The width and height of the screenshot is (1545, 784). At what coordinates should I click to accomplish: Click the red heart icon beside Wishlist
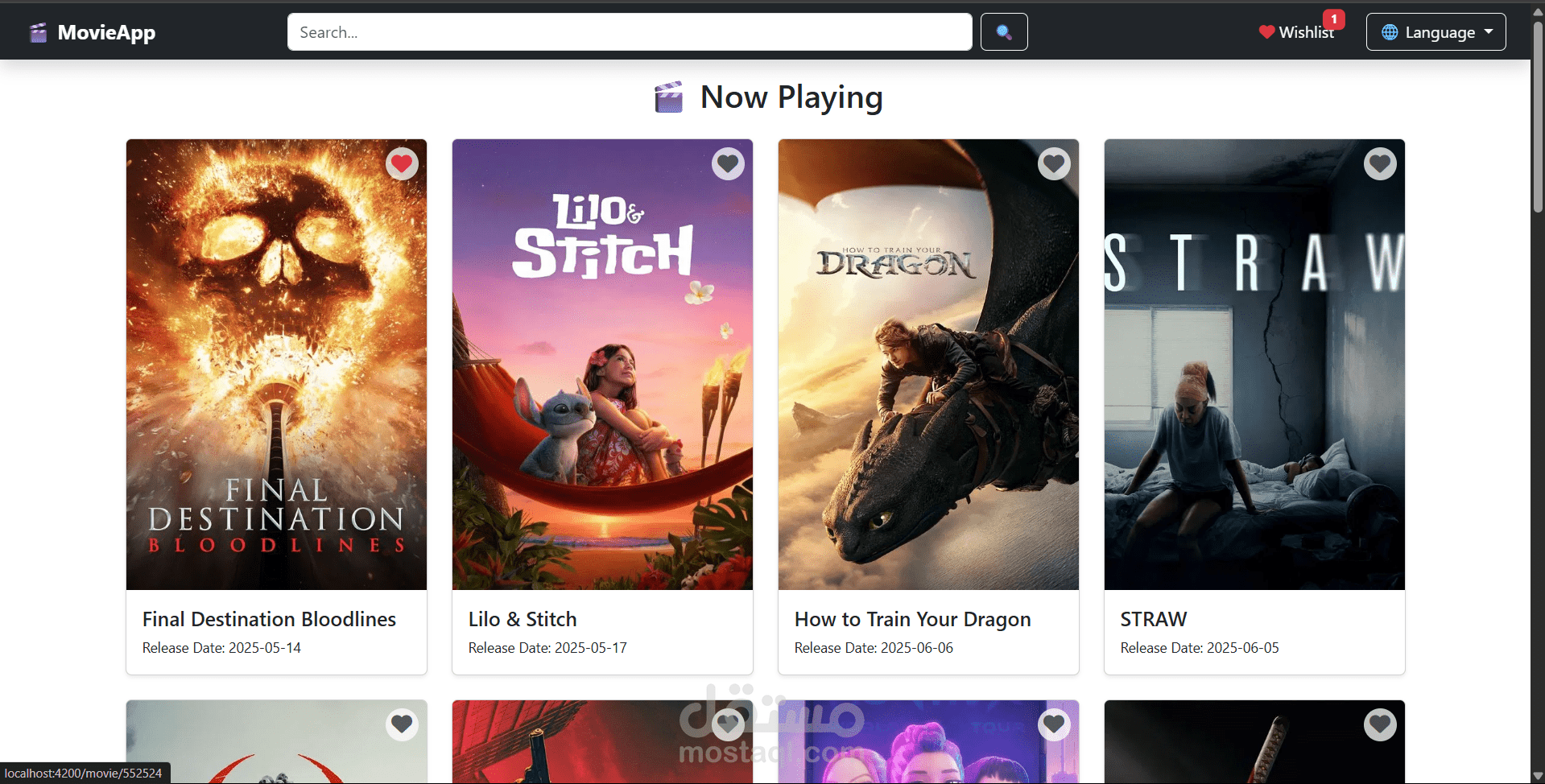coord(1266,32)
